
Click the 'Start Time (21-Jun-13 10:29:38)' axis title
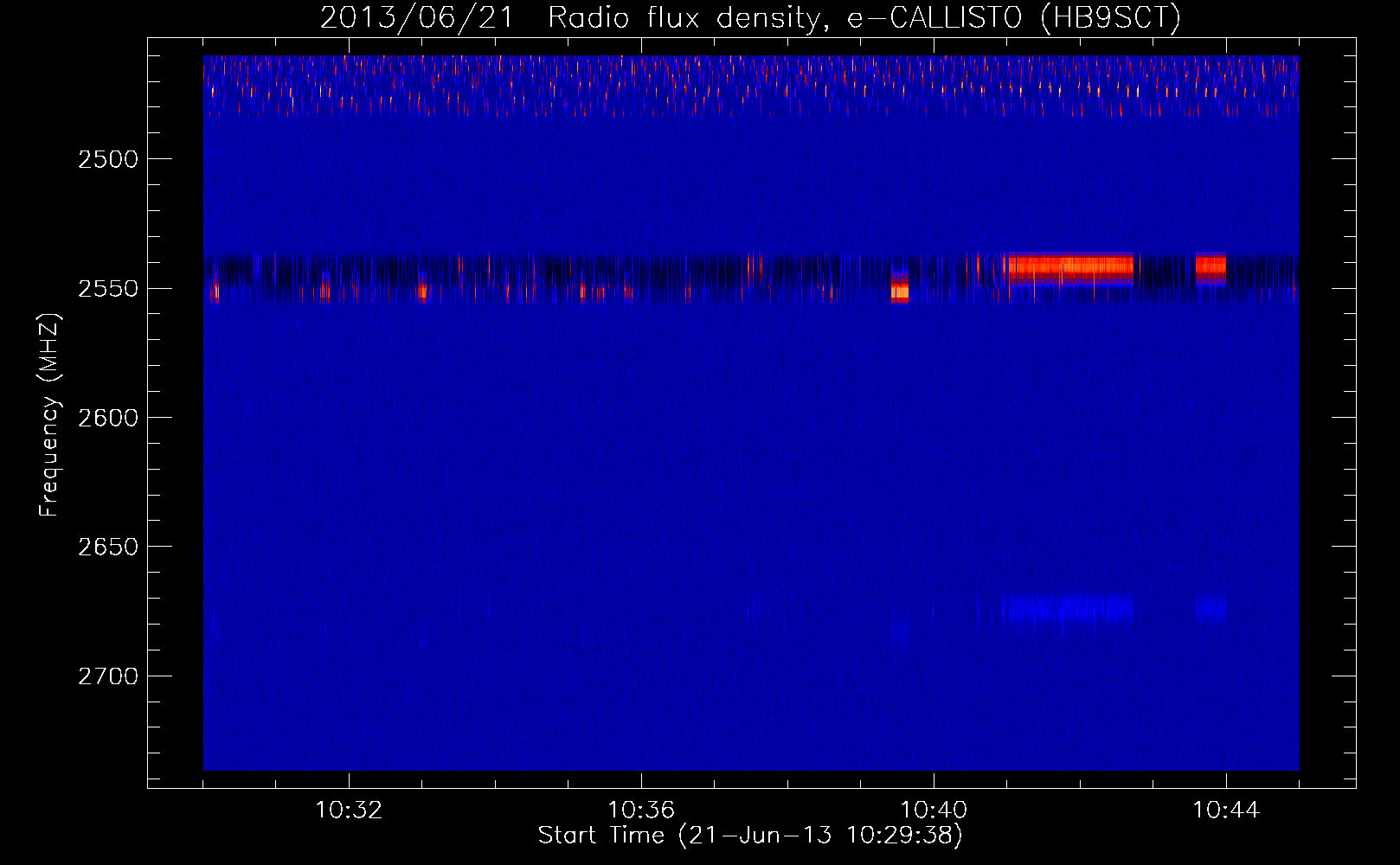pos(750,836)
